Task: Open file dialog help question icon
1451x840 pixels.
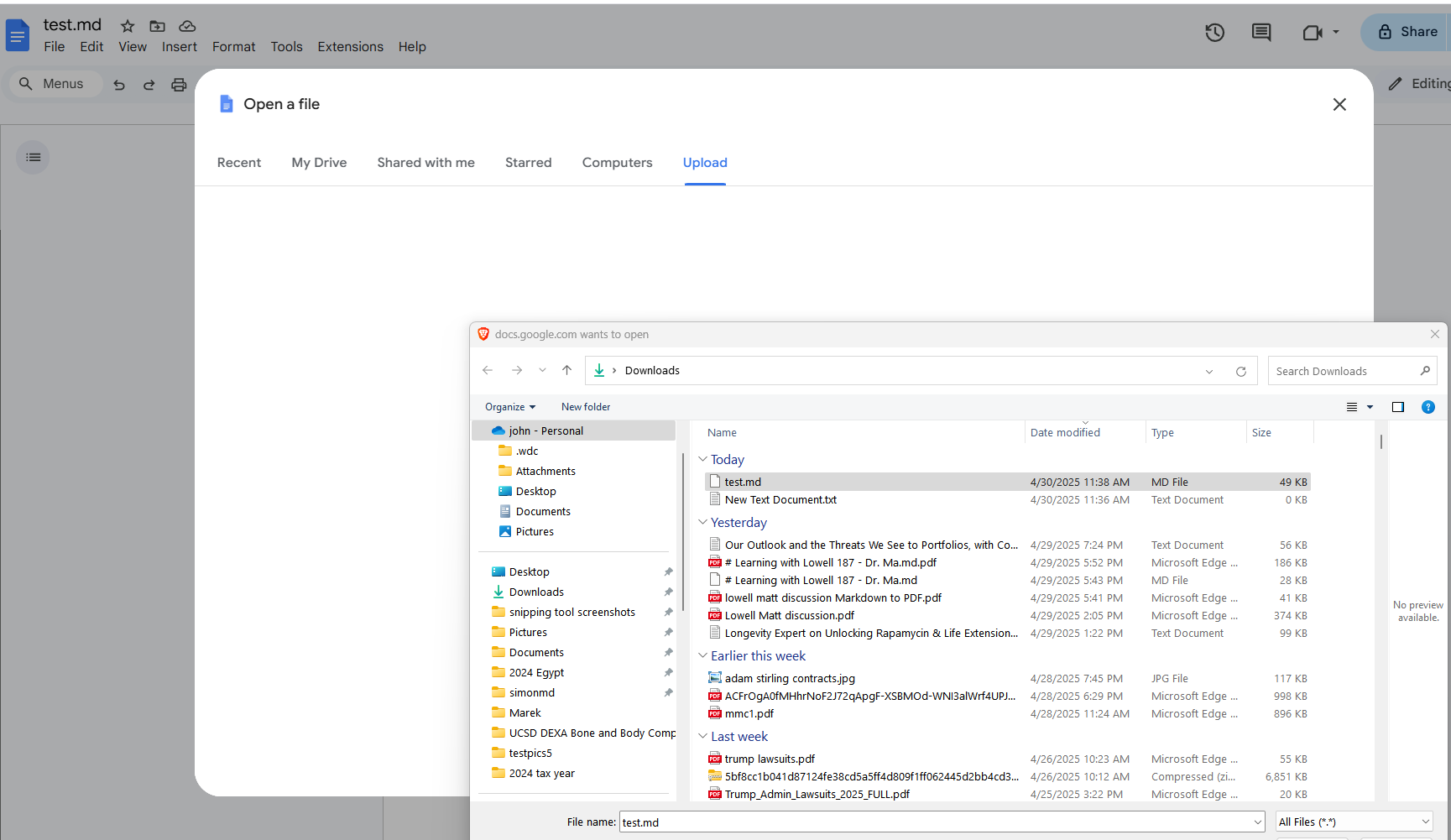Action: [x=1428, y=407]
